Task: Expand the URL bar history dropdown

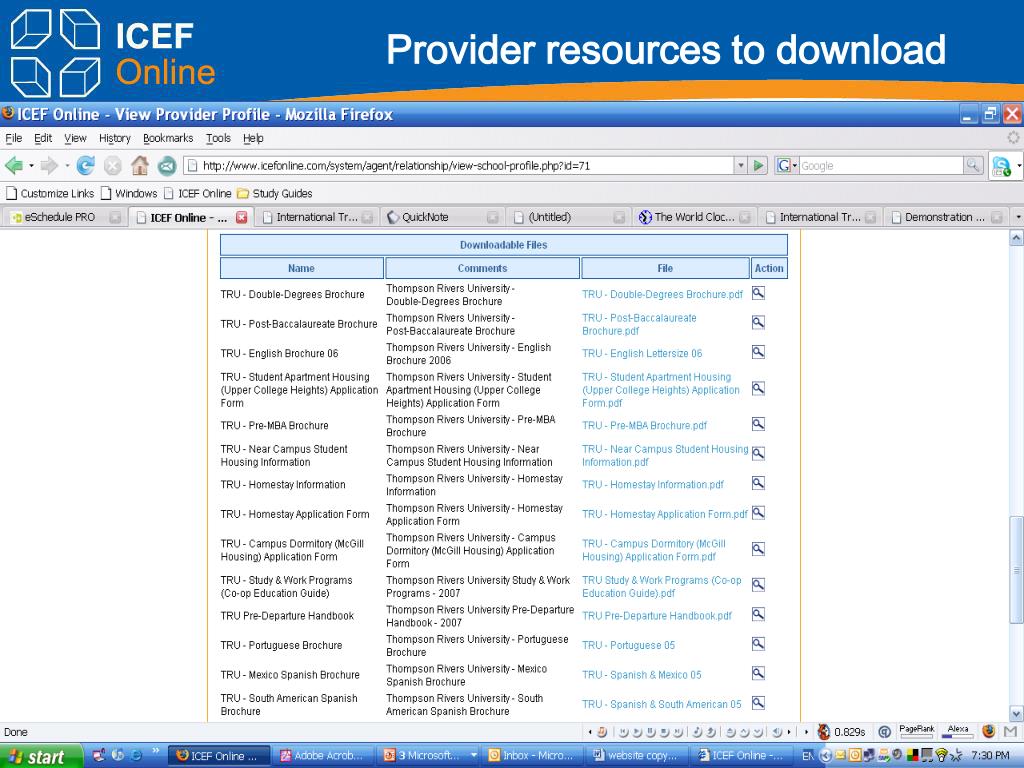Action: pyautogui.click(x=741, y=166)
